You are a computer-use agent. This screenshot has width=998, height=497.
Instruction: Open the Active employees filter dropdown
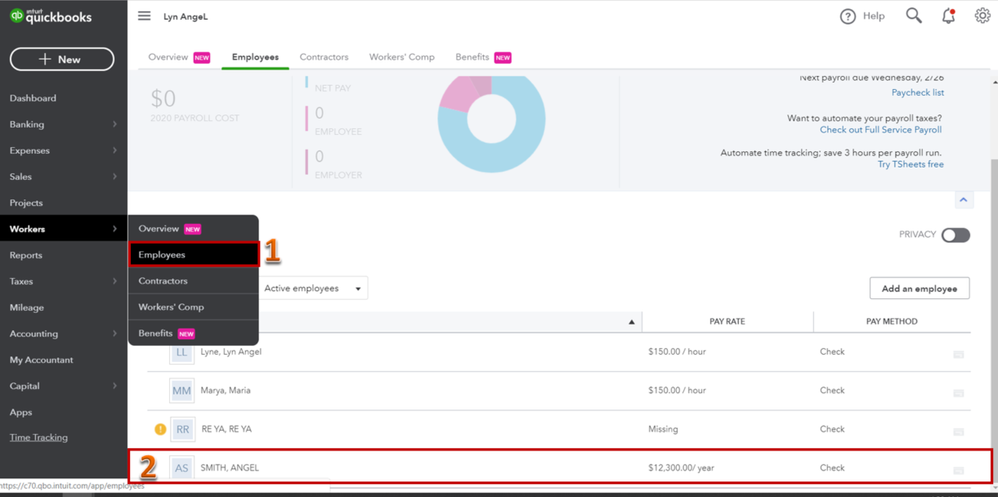314,288
